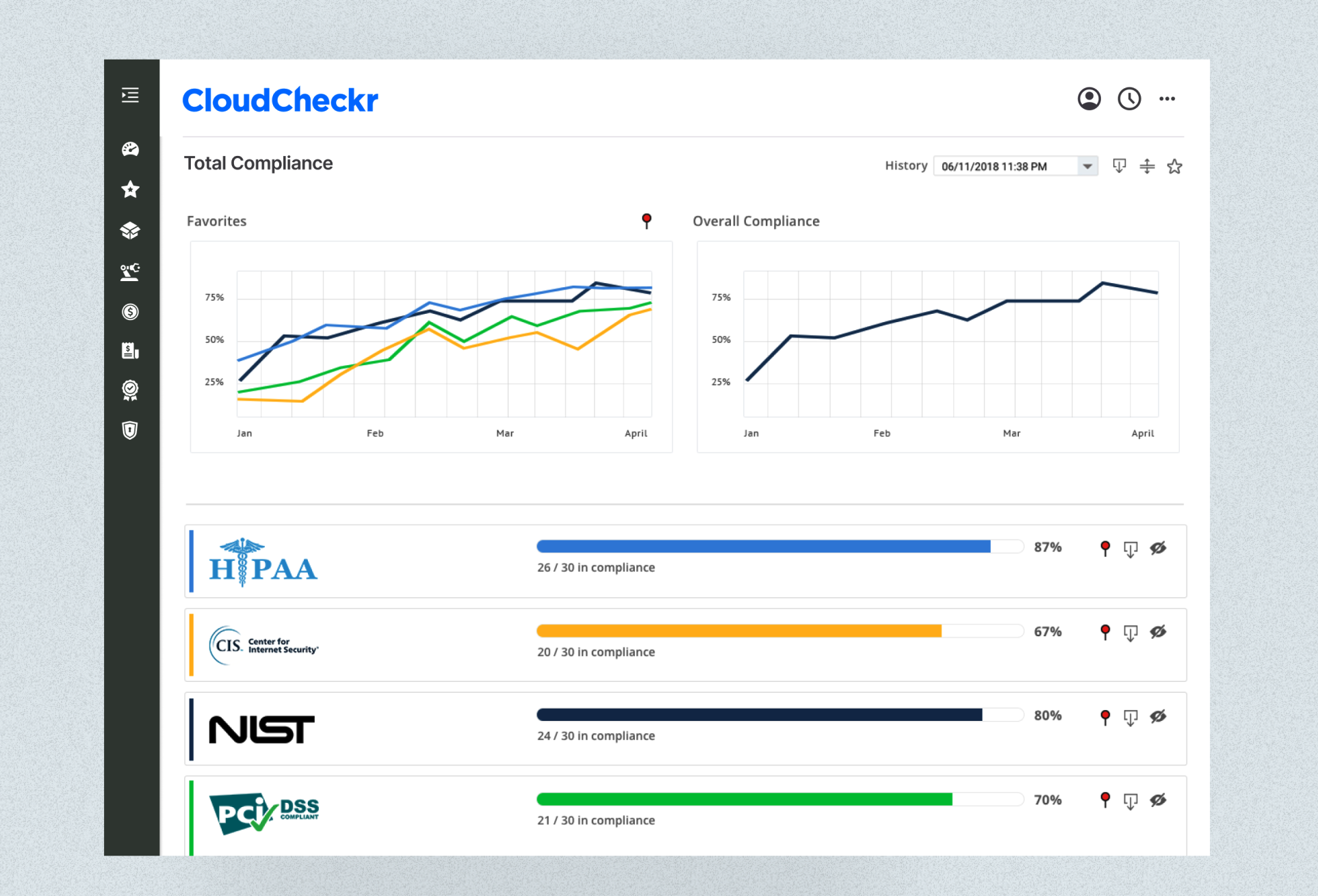Open the compliance ribbon badge sidebar icon
Image resolution: width=1318 pixels, height=896 pixels.
[x=130, y=391]
